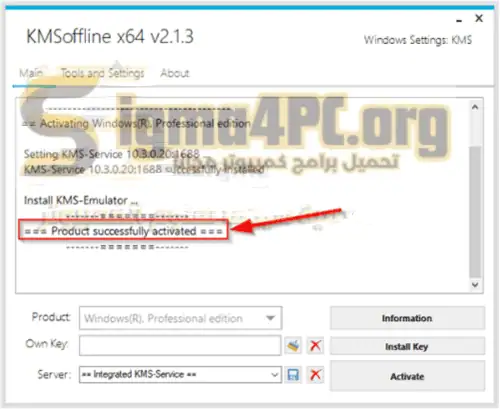The width and height of the screenshot is (500, 409).
Task: Click the Install Key button
Action: (407, 346)
